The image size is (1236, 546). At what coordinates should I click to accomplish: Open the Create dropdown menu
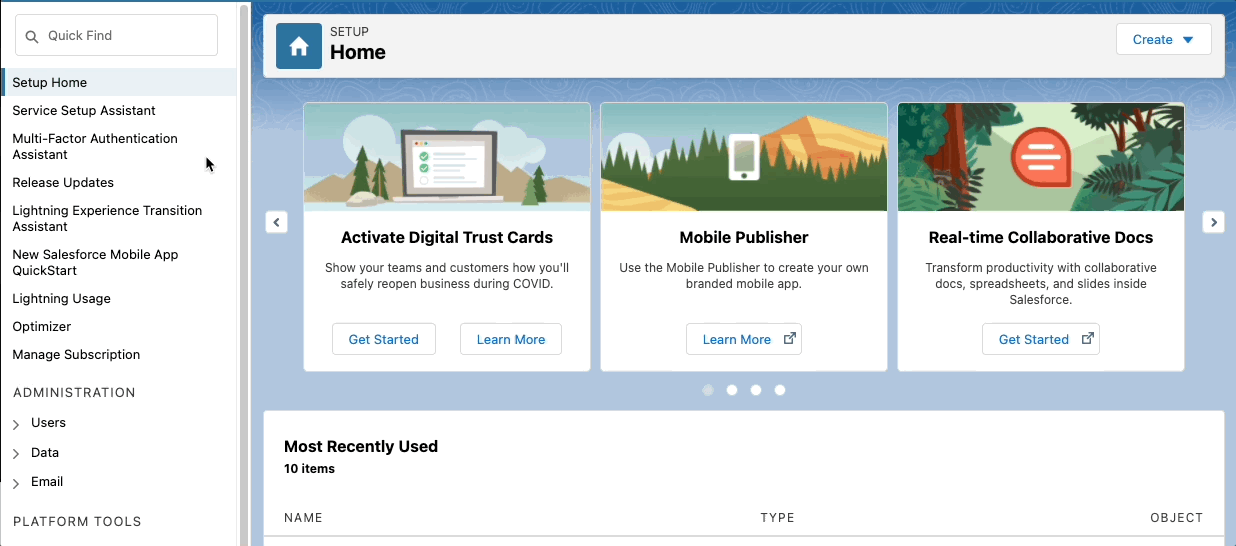tap(1163, 40)
